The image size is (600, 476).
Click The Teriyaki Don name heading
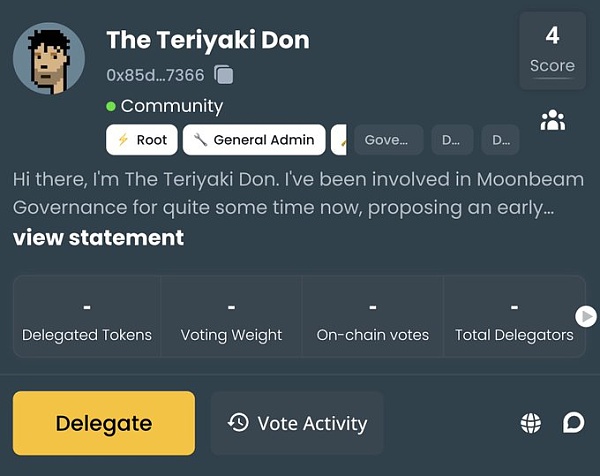[x=207, y=40]
